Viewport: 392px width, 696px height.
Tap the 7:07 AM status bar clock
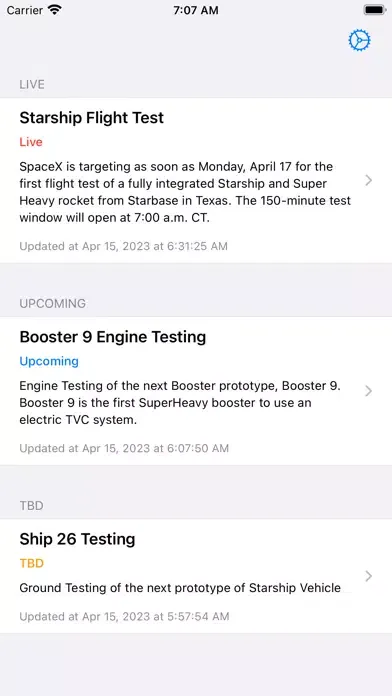coord(196,10)
